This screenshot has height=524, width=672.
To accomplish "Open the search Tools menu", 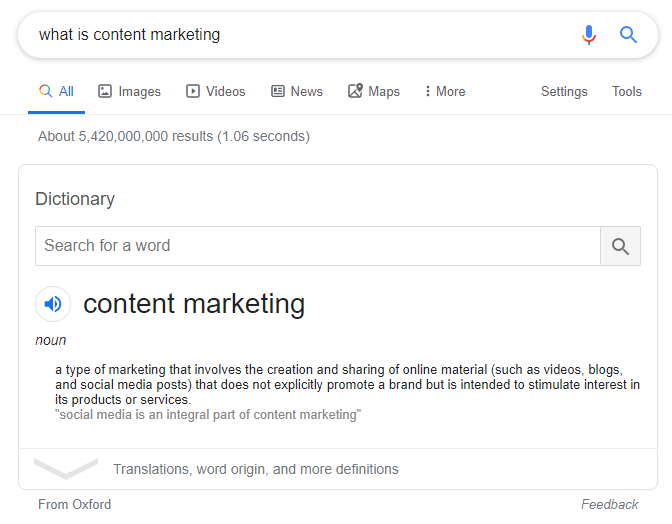I will pos(627,91).
